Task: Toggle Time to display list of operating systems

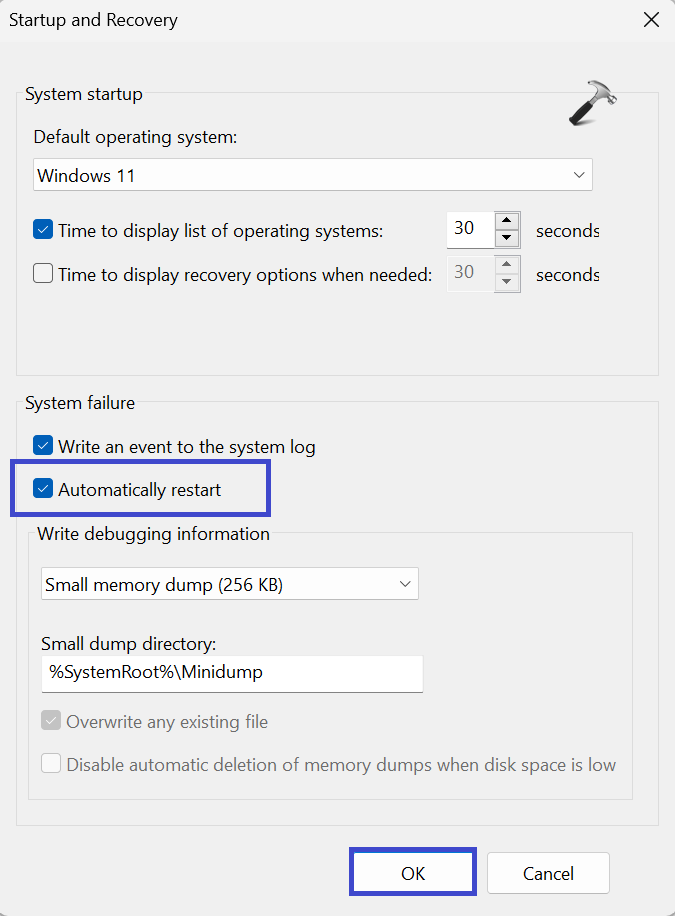Action: pos(43,229)
